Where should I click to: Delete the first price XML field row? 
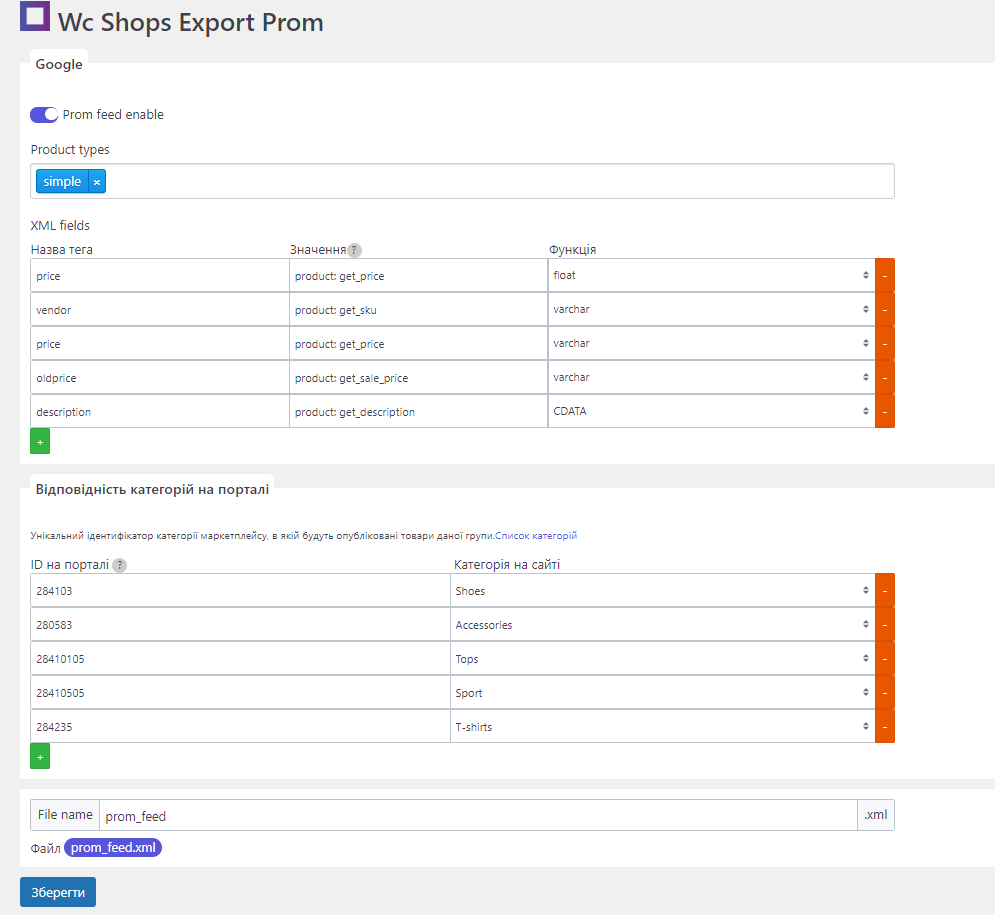tap(885, 275)
